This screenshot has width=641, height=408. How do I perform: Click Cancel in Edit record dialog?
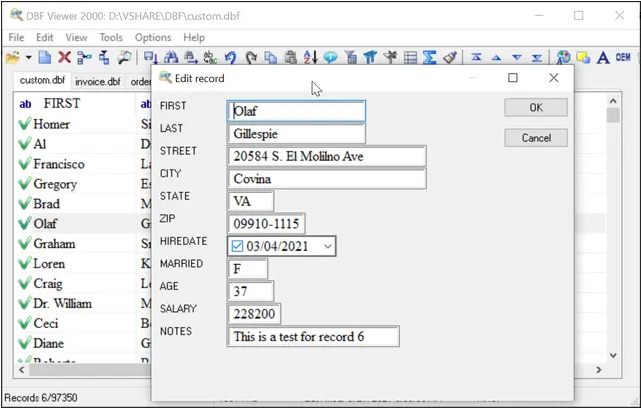536,138
